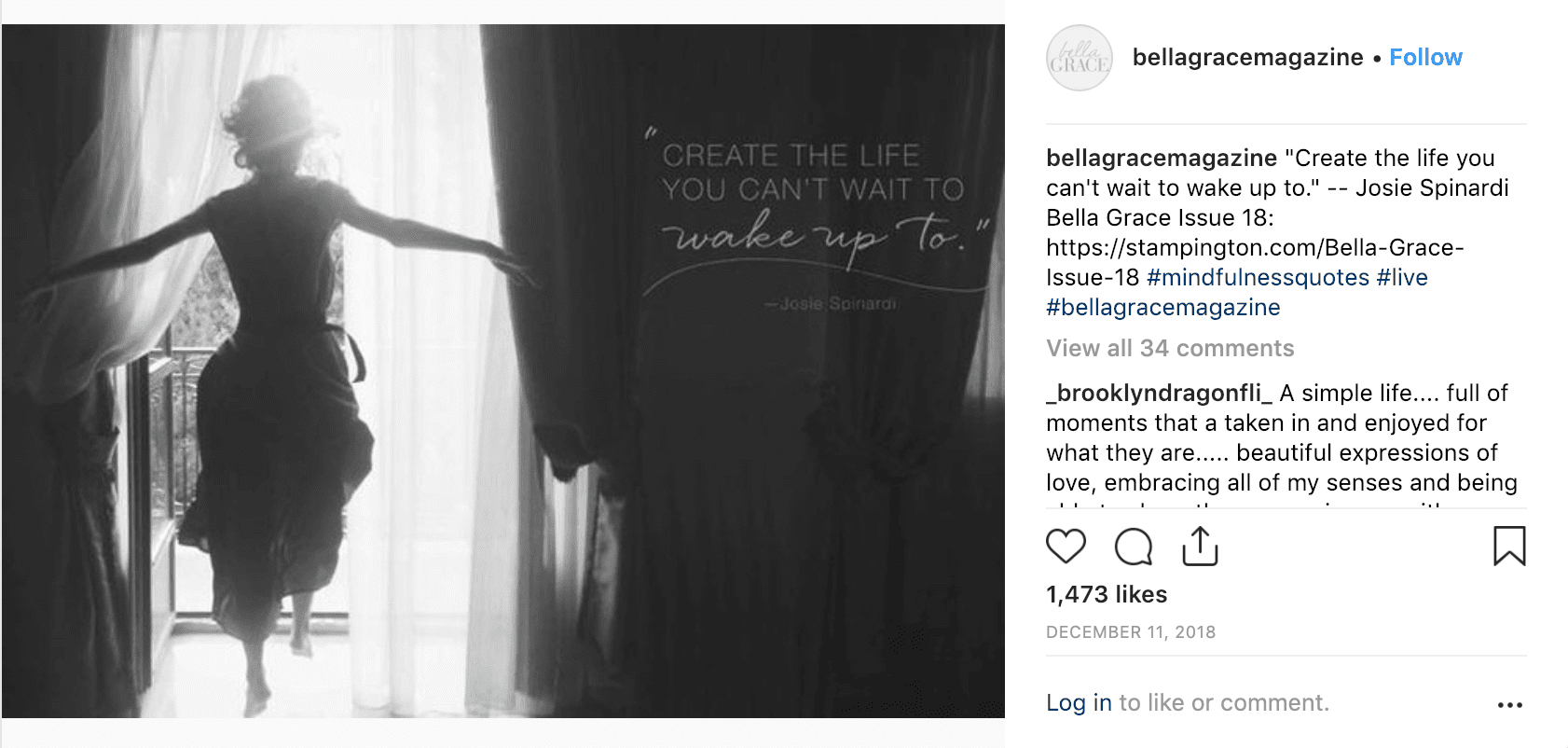Screen dimensions: 1568x748
Task: Share the post using upload icon
Action: point(1200,547)
